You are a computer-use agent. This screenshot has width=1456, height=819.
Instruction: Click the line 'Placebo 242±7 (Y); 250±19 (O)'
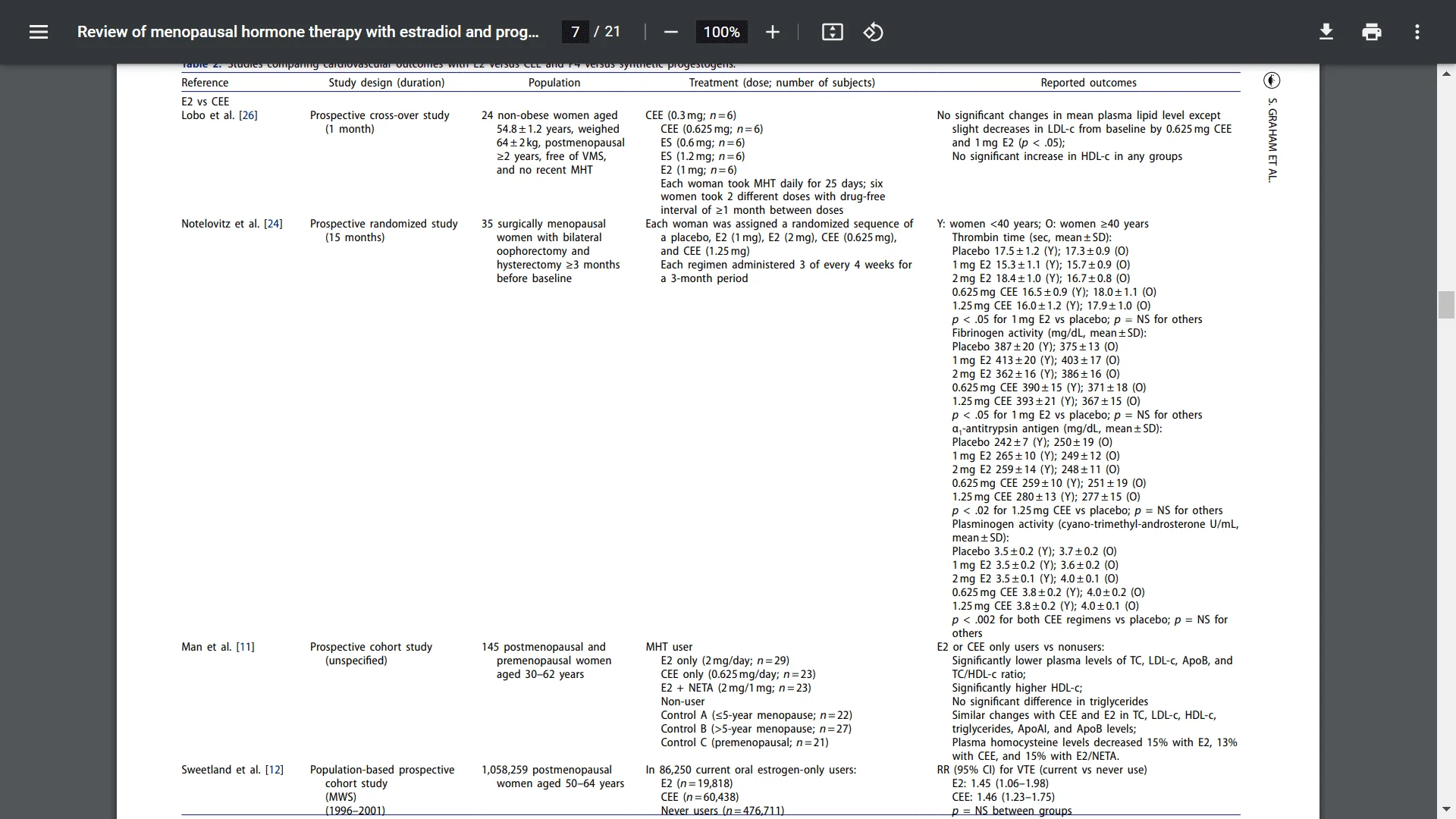point(1032,442)
